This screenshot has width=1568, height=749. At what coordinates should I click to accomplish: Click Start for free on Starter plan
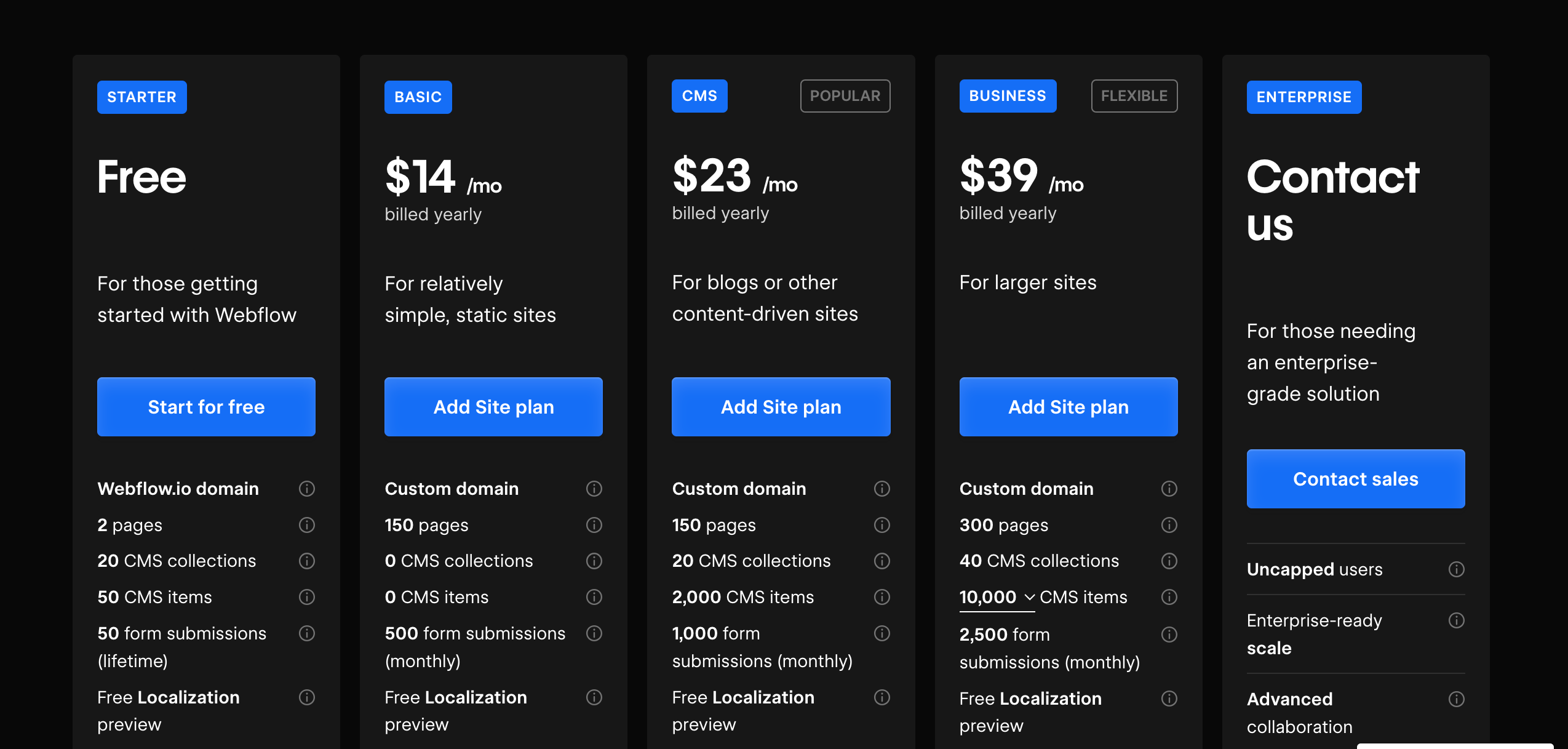[206, 406]
